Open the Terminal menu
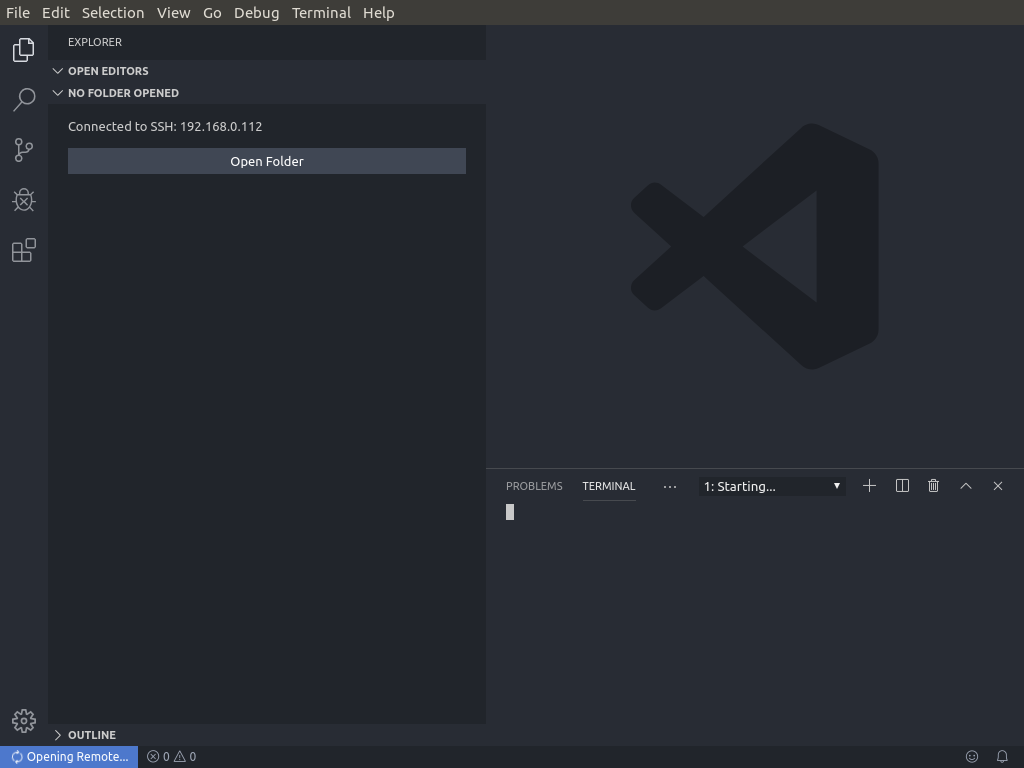The height and width of the screenshot is (768, 1024). point(321,12)
